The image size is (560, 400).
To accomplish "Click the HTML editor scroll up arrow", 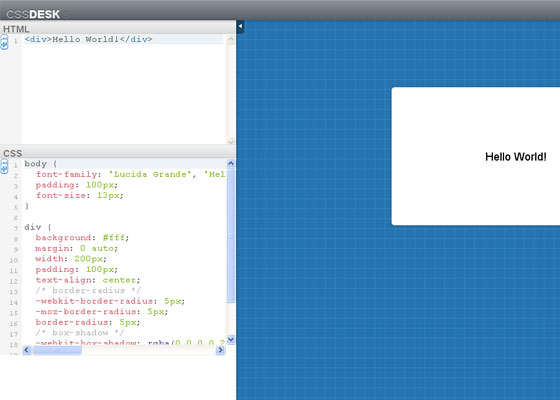I will point(231,39).
